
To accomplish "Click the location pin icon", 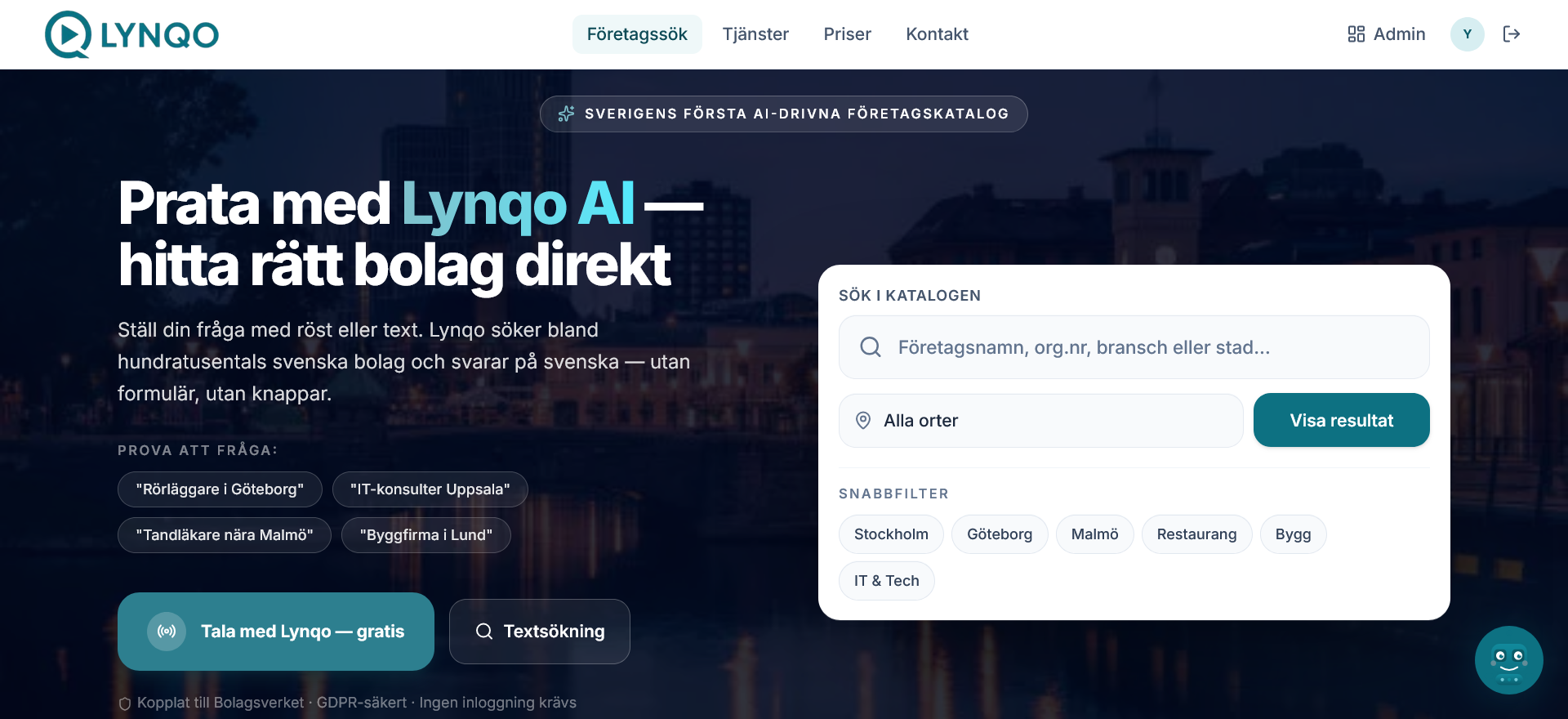I will [x=863, y=421].
